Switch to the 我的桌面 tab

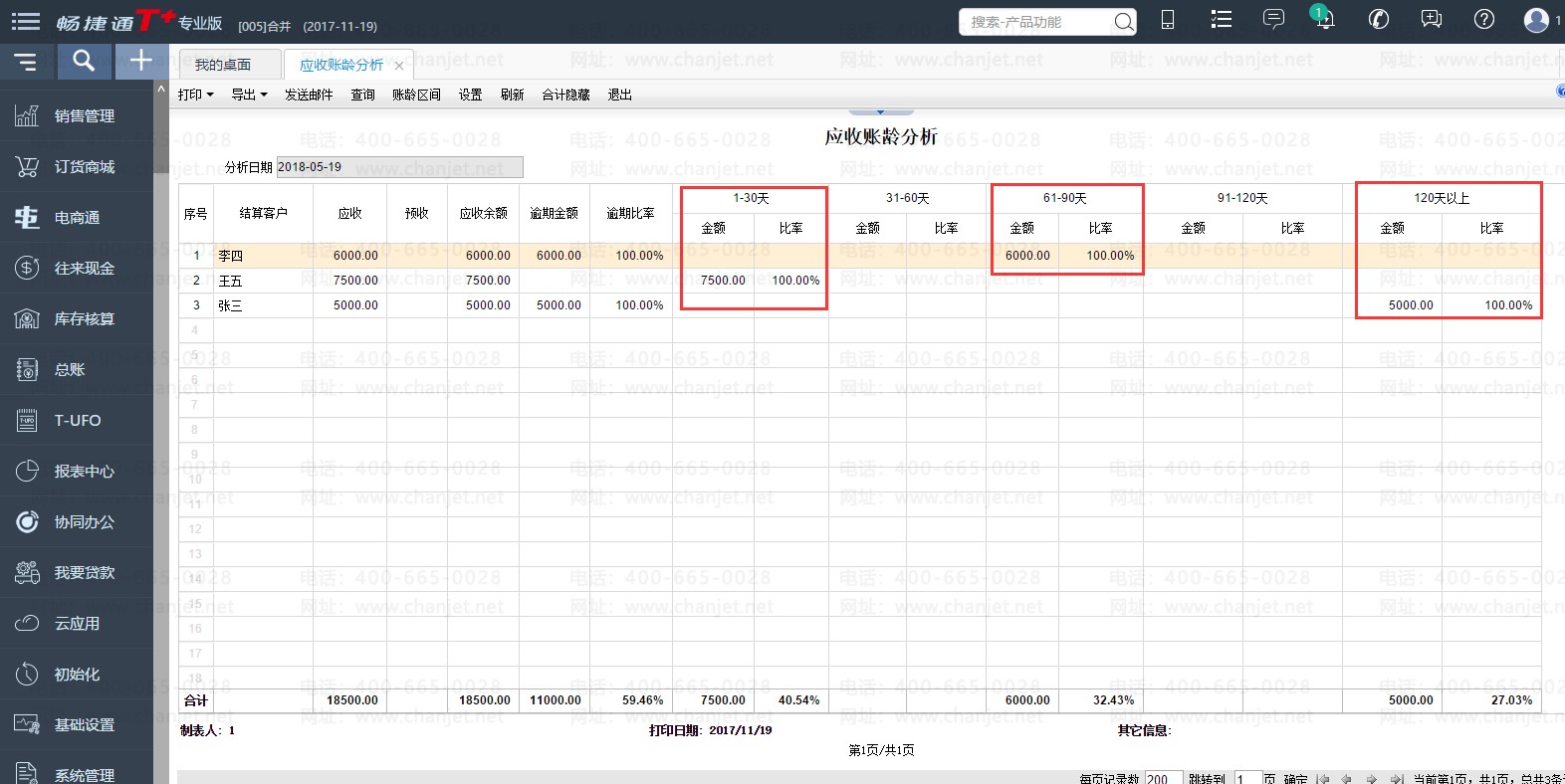click(x=223, y=65)
